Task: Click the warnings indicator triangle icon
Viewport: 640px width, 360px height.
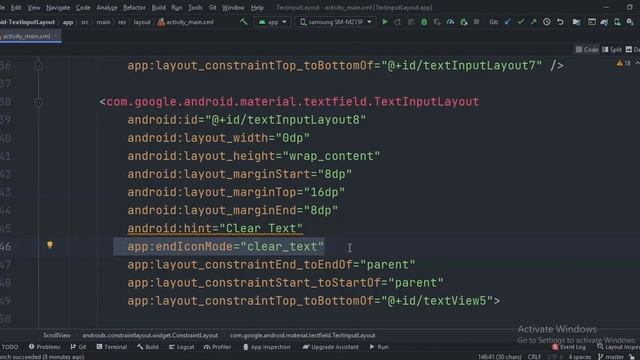Action: click(x=620, y=63)
